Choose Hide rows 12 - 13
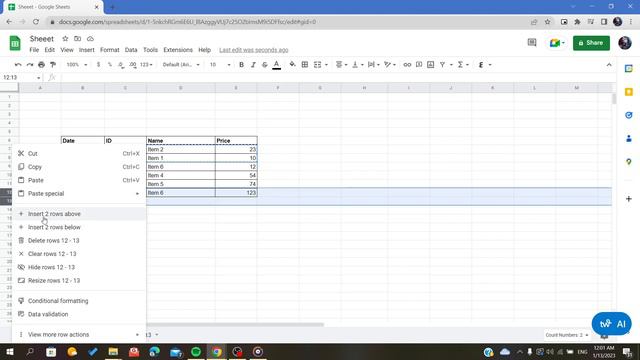Viewport: 640px width, 360px height. coord(79,267)
